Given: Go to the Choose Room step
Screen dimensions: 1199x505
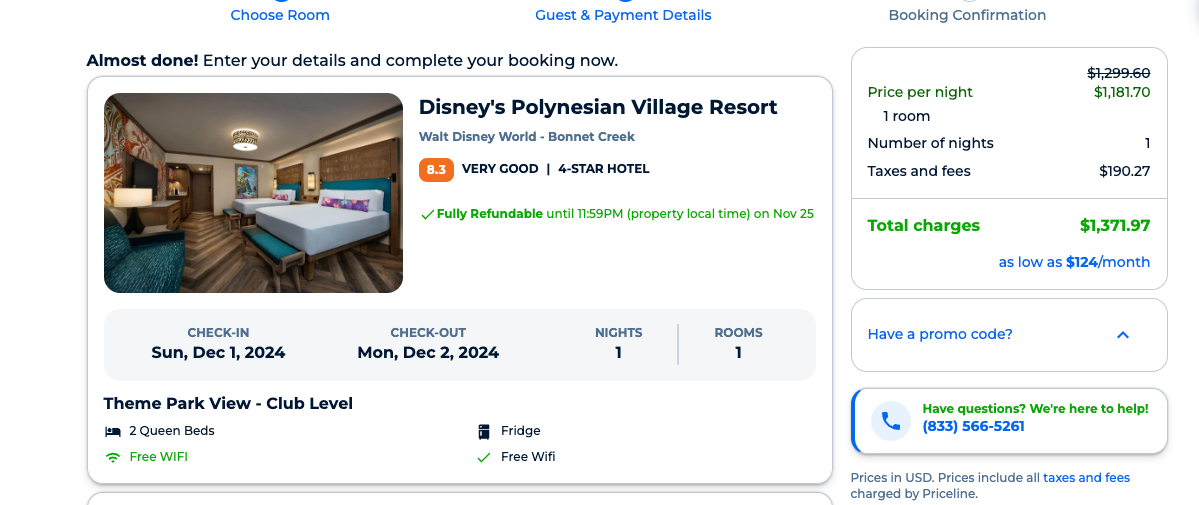Looking at the screenshot, I should (280, 15).
